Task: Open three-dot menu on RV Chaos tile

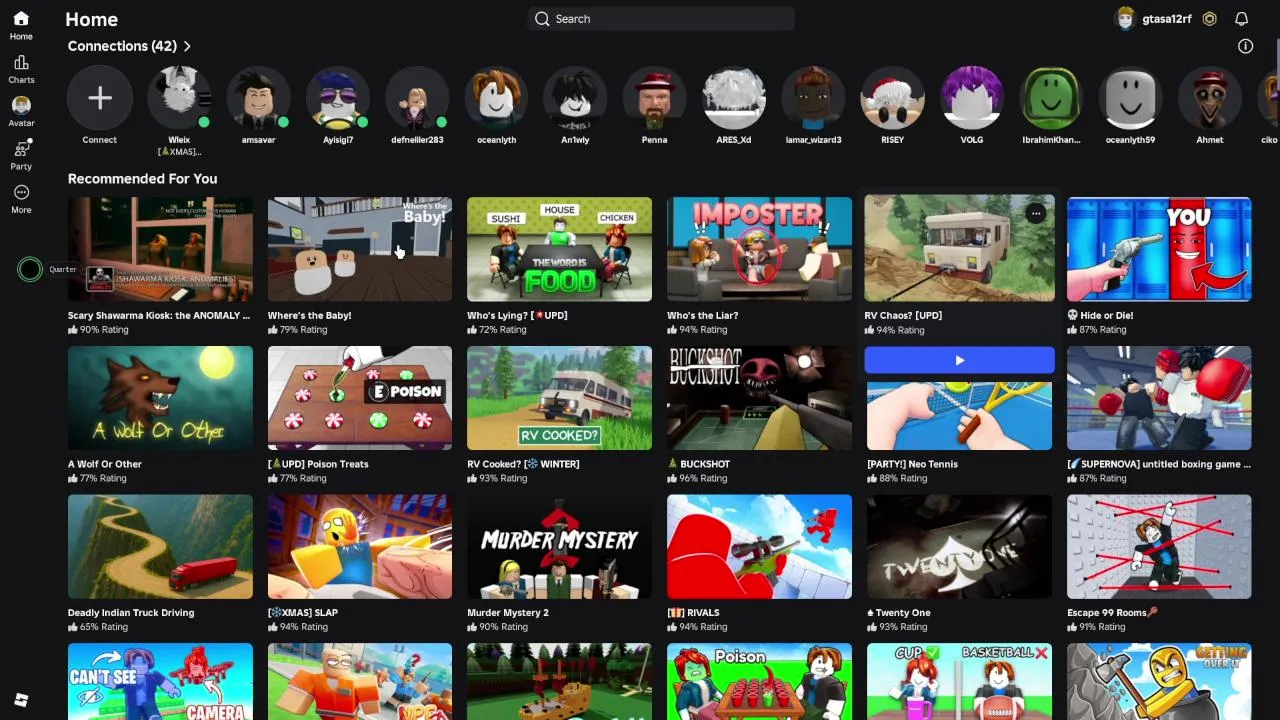Action: point(1036,213)
